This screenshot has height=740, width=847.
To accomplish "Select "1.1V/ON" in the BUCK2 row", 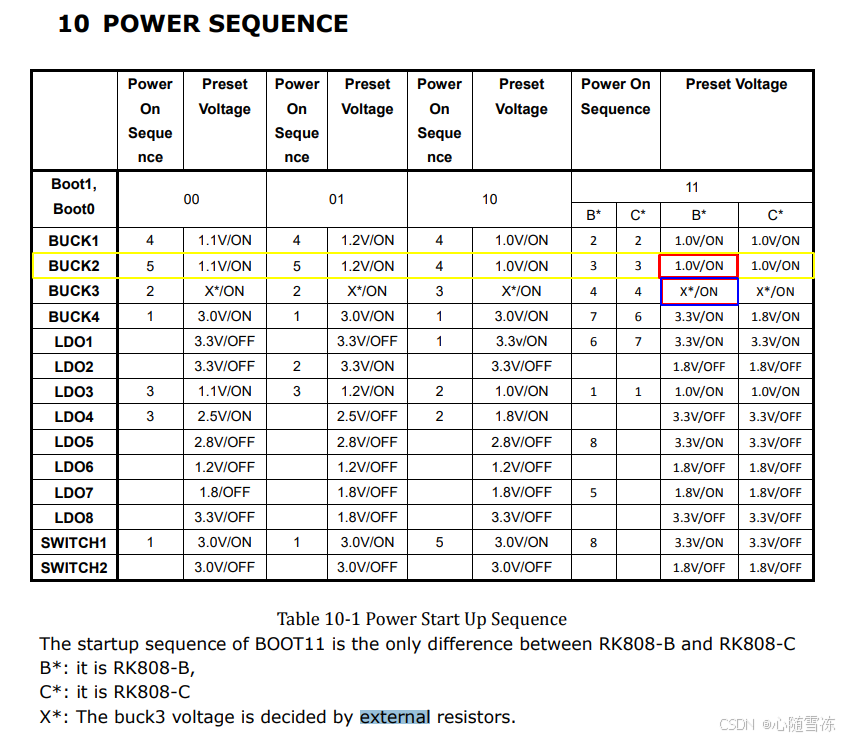I will 225,266.
